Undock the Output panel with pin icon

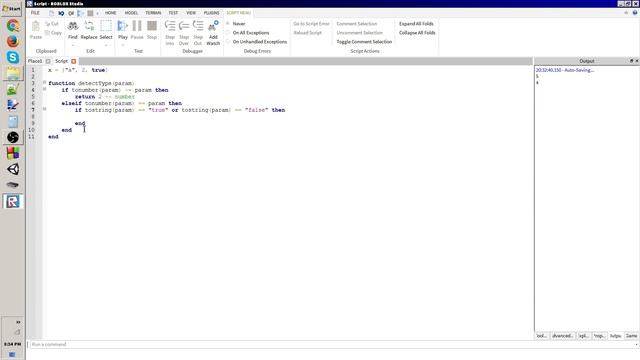coord(631,61)
